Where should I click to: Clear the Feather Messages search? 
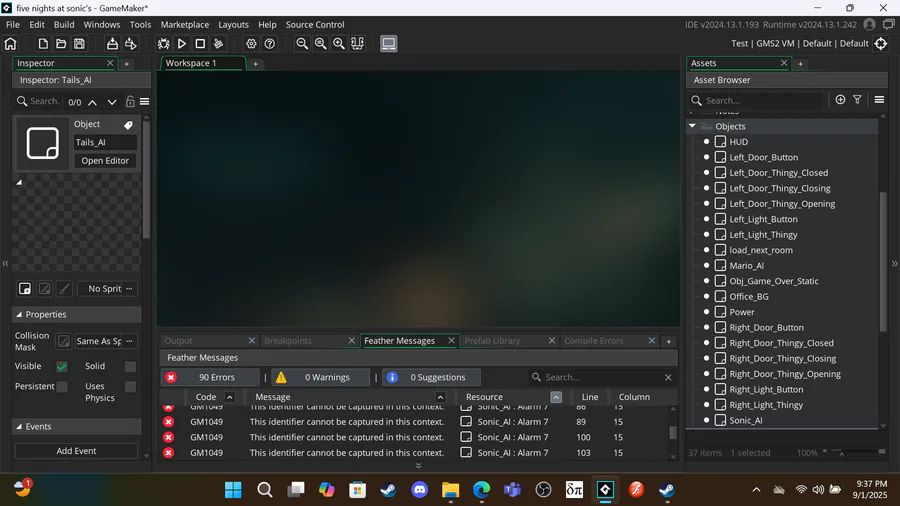click(x=668, y=377)
